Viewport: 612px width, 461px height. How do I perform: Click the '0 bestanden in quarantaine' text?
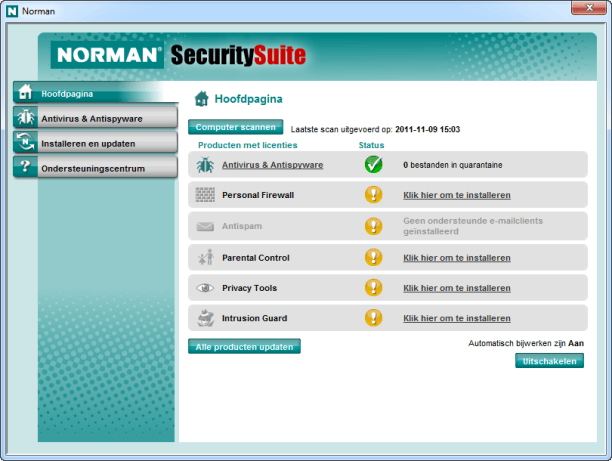pos(453,165)
